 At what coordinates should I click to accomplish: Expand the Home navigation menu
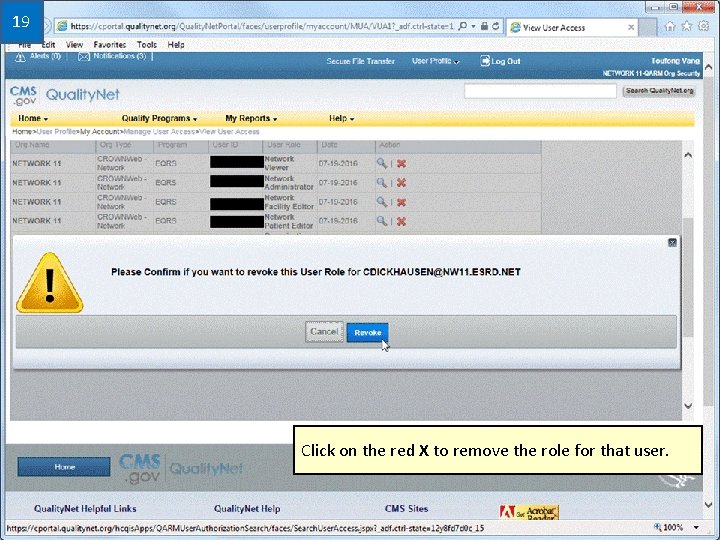tap(33, 118)
